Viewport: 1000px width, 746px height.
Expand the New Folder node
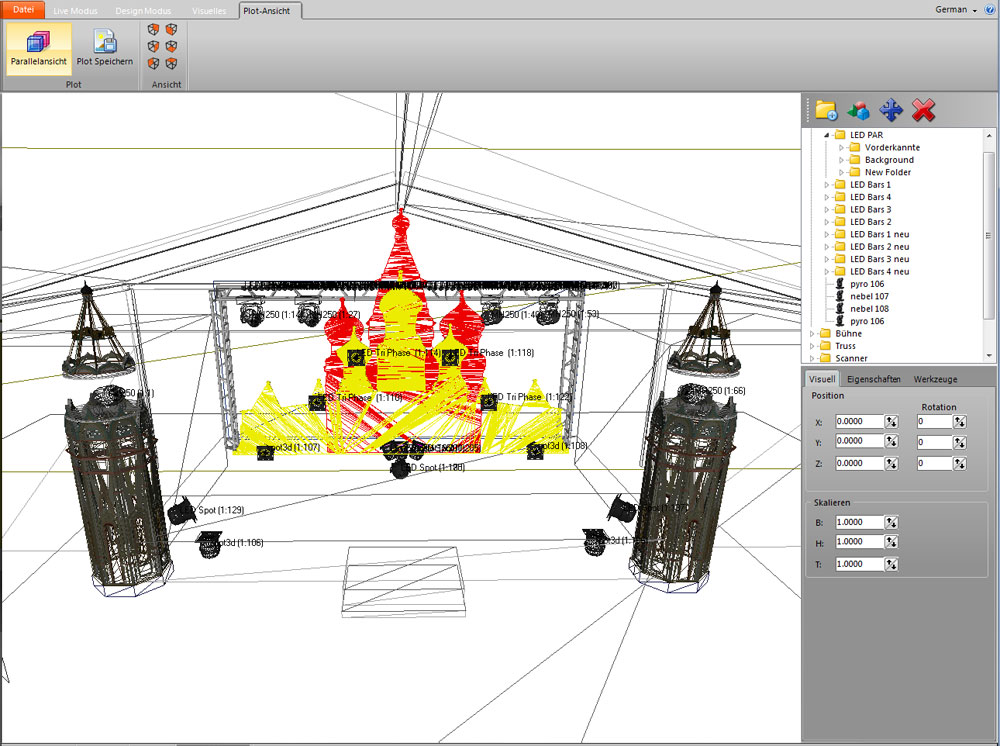[841, 172]
